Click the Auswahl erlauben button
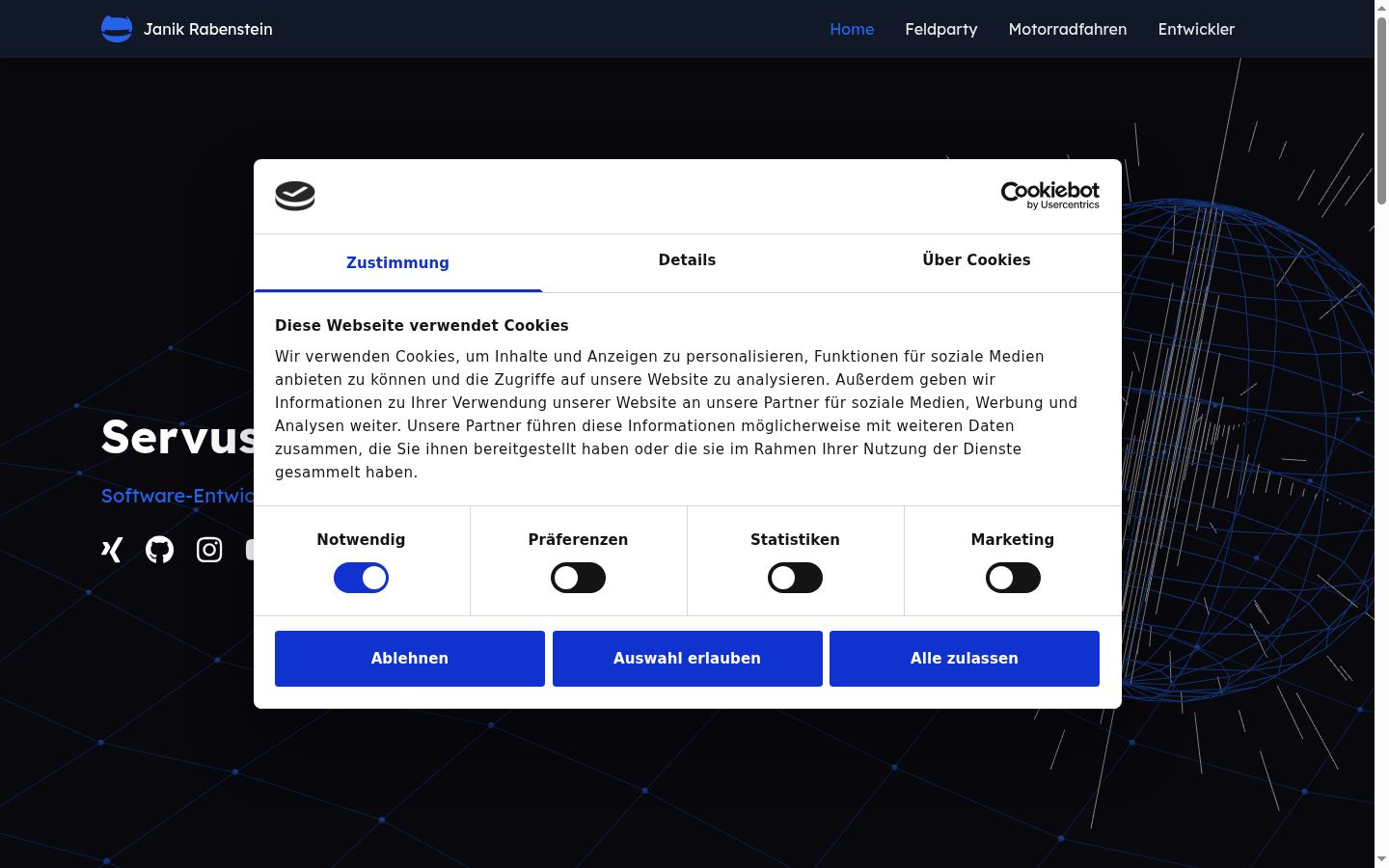Viewport: 1389px width, 868px height. (688, 659)
